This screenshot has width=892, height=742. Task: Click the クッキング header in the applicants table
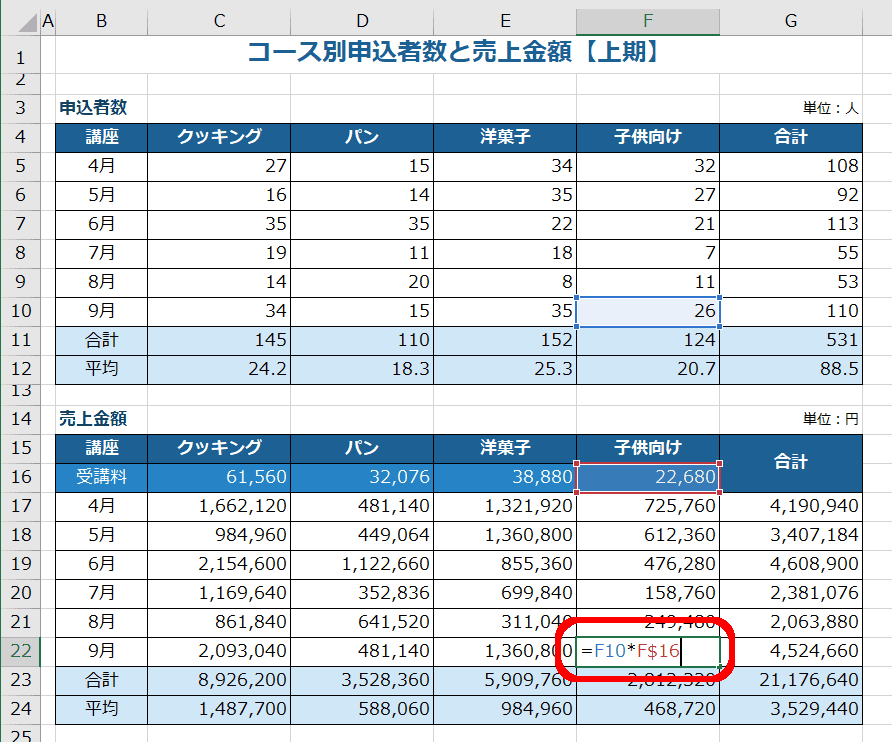pos(219,137)
